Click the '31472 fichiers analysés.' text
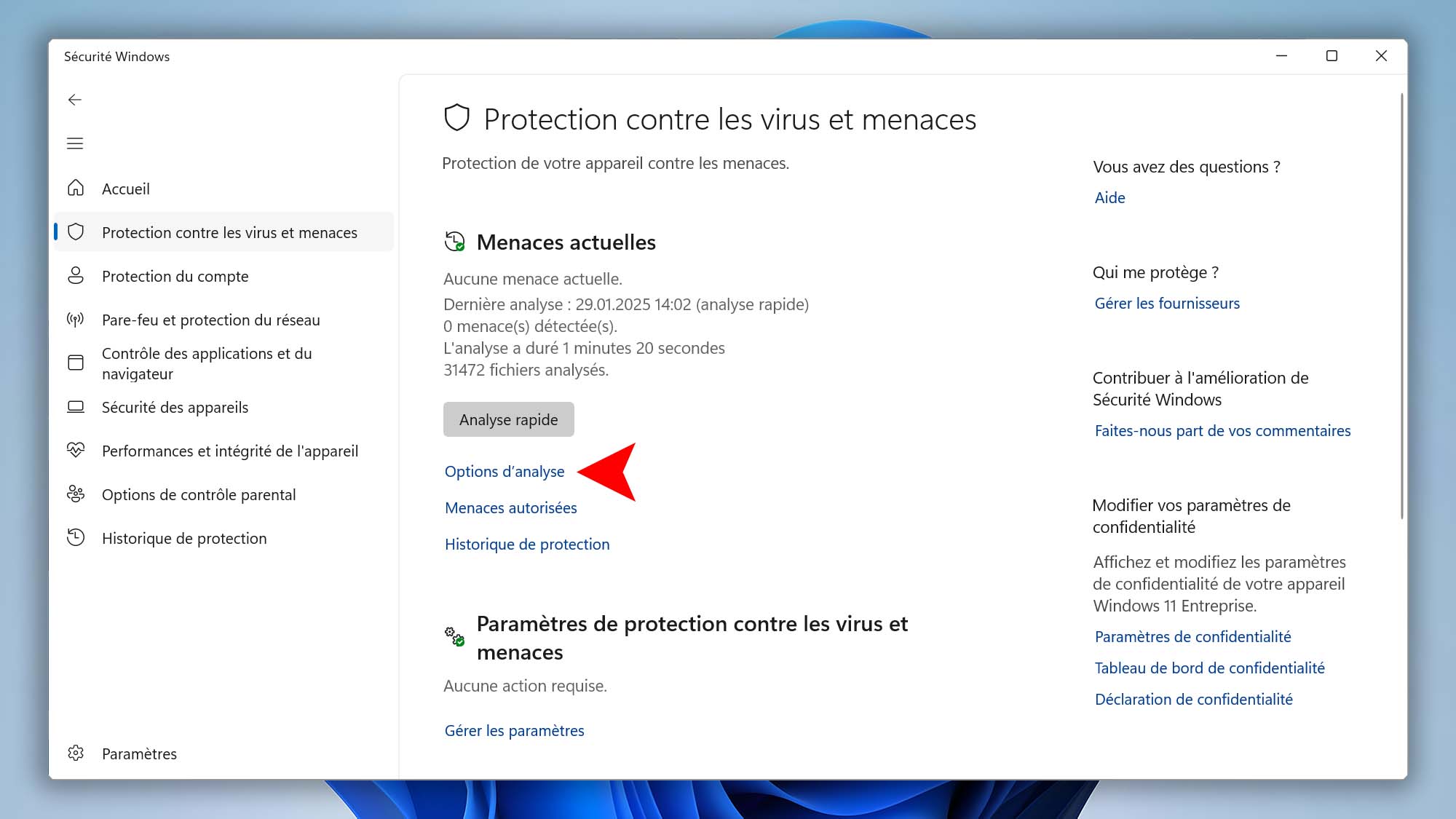 [x=526, y=370]
